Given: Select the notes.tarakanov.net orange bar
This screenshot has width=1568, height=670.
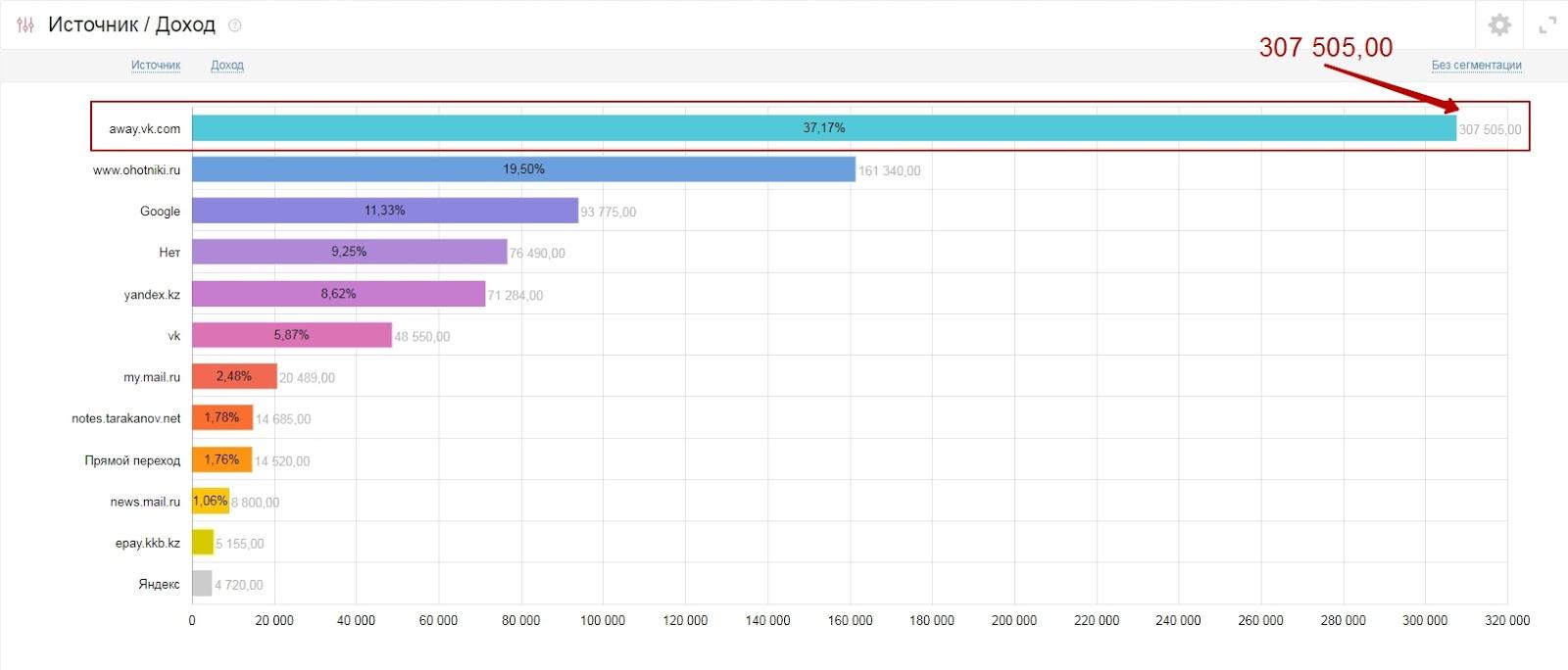Looking at the screenshot, I should 222,418.
